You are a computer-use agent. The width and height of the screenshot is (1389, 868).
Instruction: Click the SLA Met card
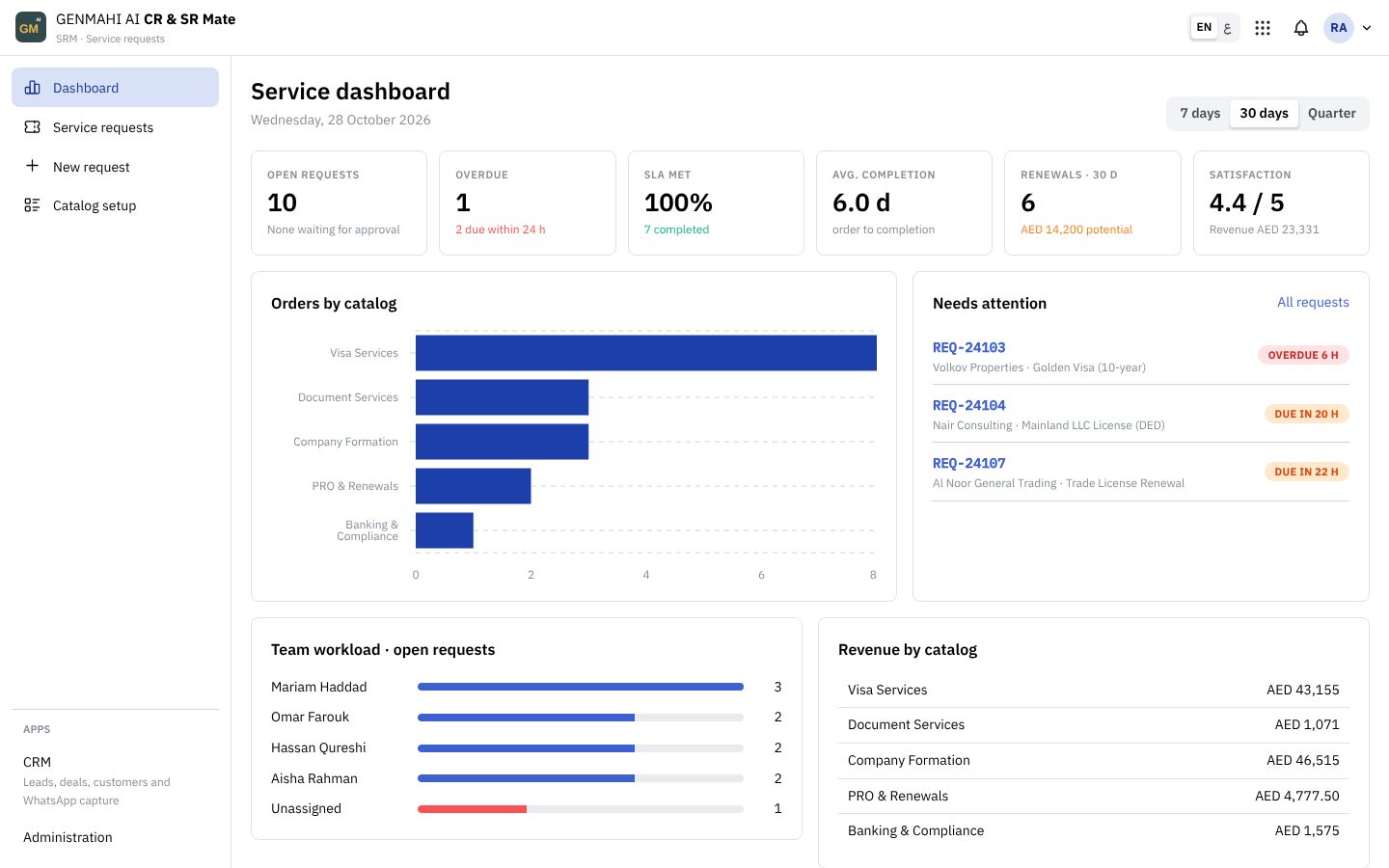(716, 203)
